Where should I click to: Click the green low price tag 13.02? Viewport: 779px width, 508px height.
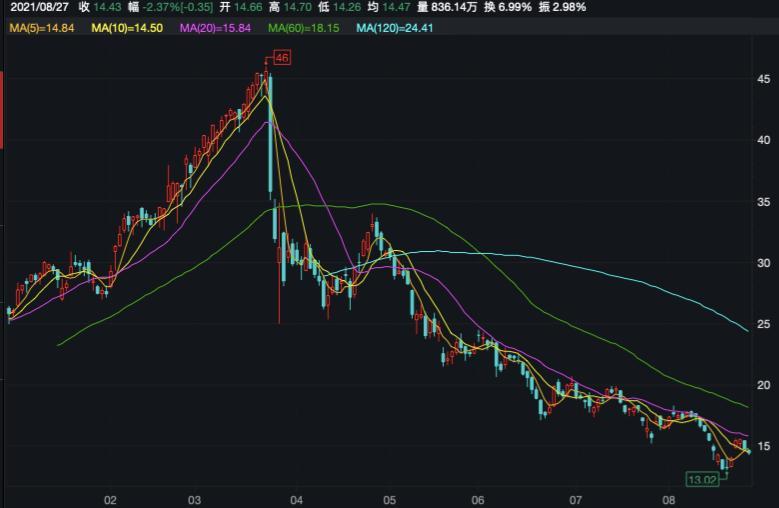(x=704, y=479)
